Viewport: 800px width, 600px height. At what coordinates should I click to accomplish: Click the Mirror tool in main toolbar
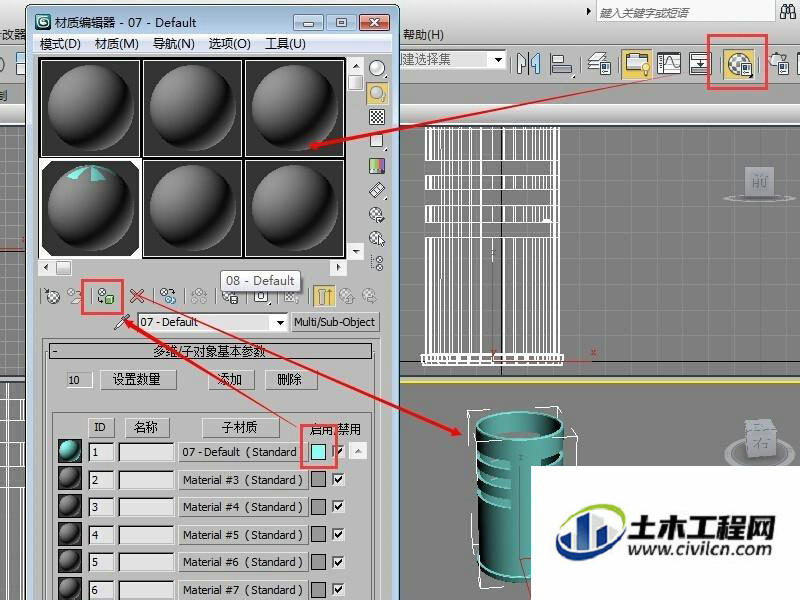coord(529,64)
